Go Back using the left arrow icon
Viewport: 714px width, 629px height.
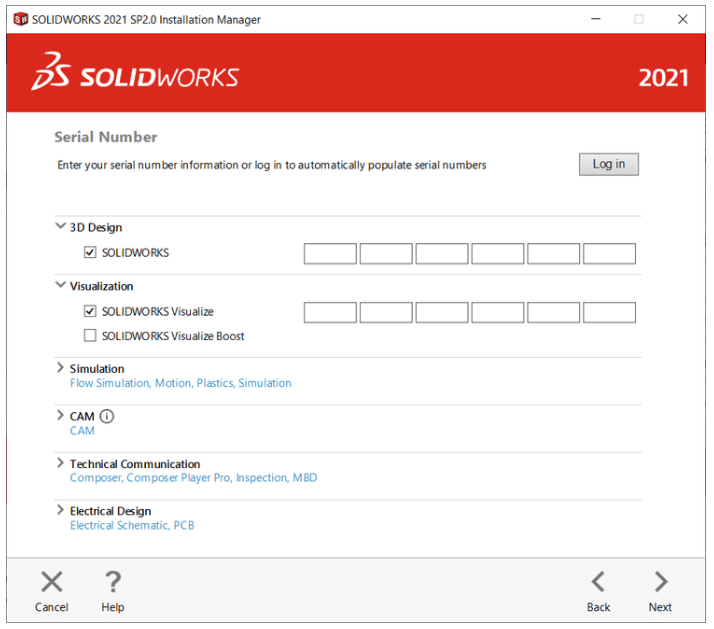pos(598,582)
